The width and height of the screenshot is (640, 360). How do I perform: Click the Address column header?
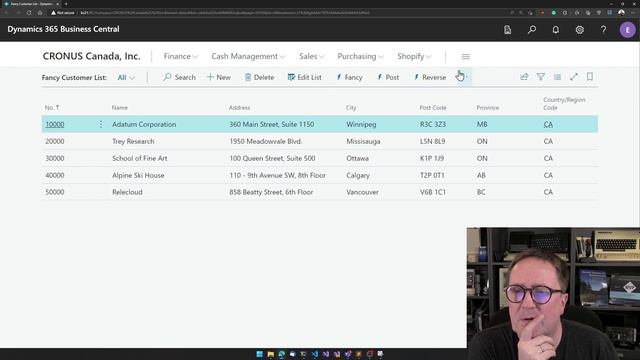[x=239, y=107]
